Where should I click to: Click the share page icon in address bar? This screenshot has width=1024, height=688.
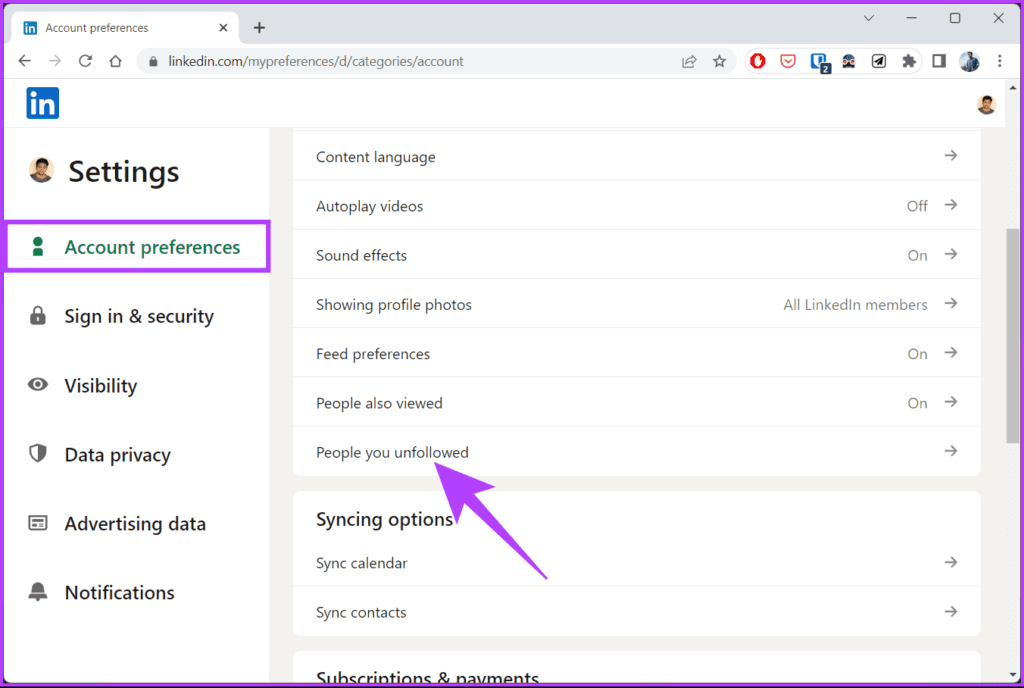689,61
